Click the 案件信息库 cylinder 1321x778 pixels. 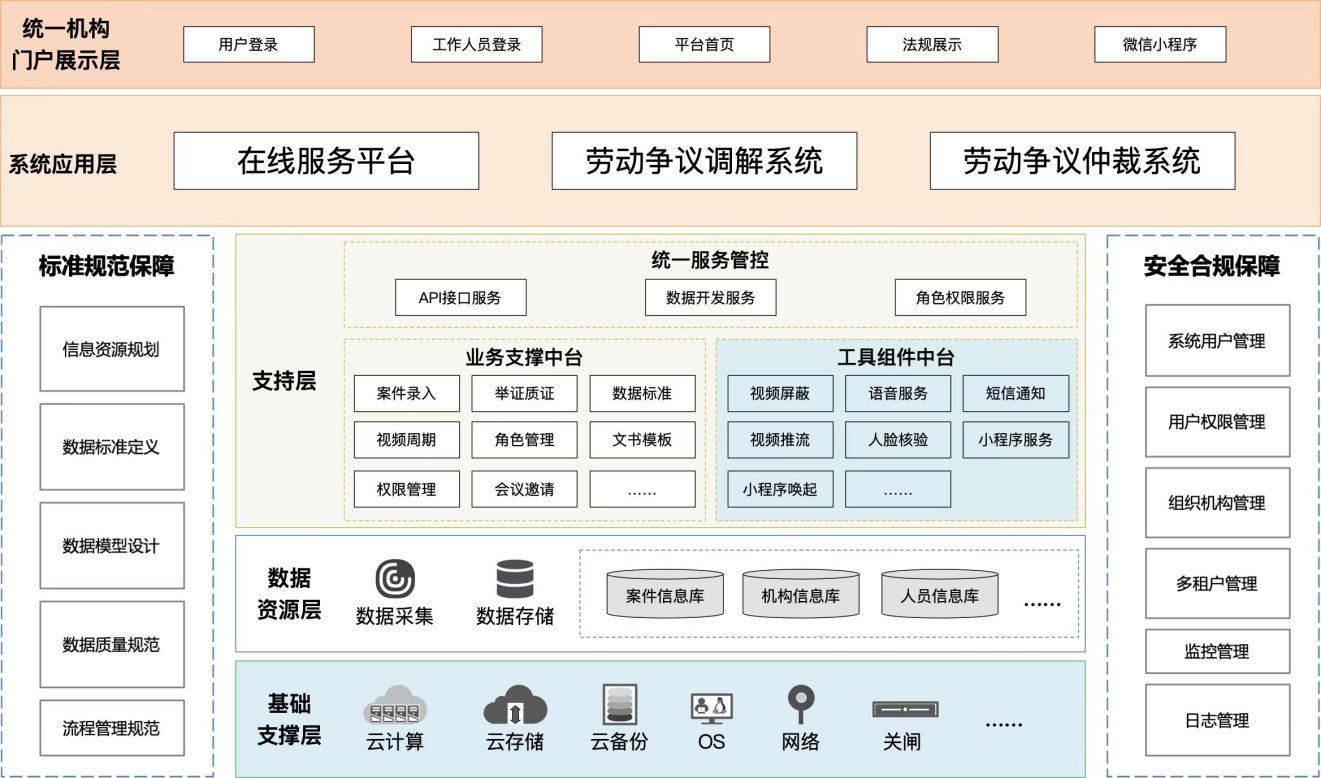665,595
